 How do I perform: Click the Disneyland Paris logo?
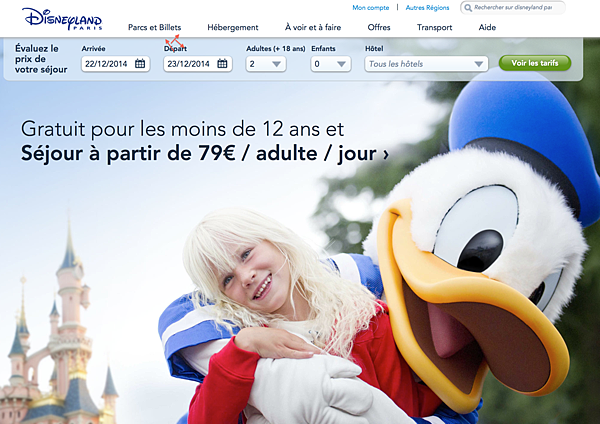[x=62, y=19]
